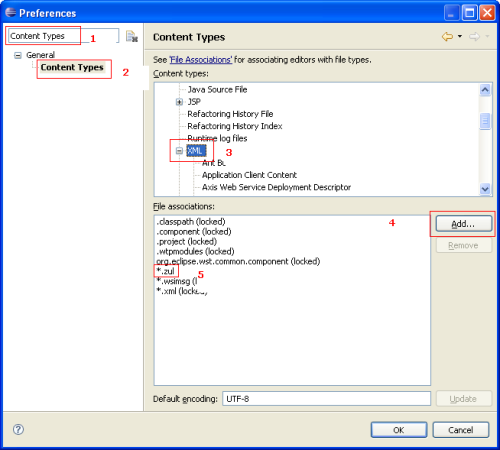Open the Forward history dropdown arrow
Viewport: 500px width, 450px height.
pyautogui.click(x=487, y=36)
